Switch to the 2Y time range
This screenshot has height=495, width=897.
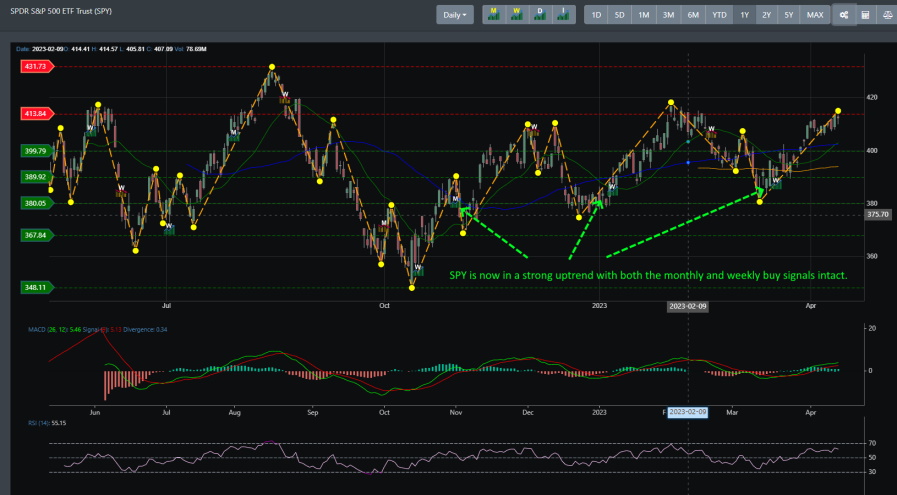pos(767,15)
